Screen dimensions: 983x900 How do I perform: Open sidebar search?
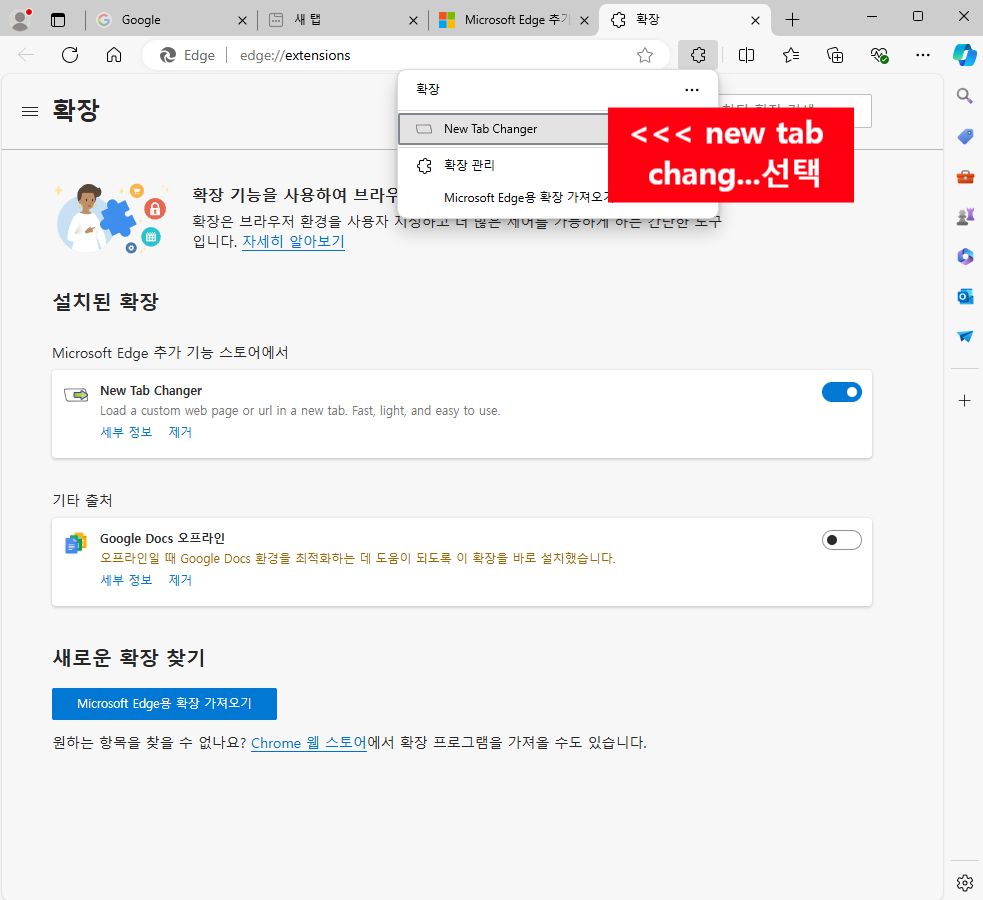click(965, 96)
